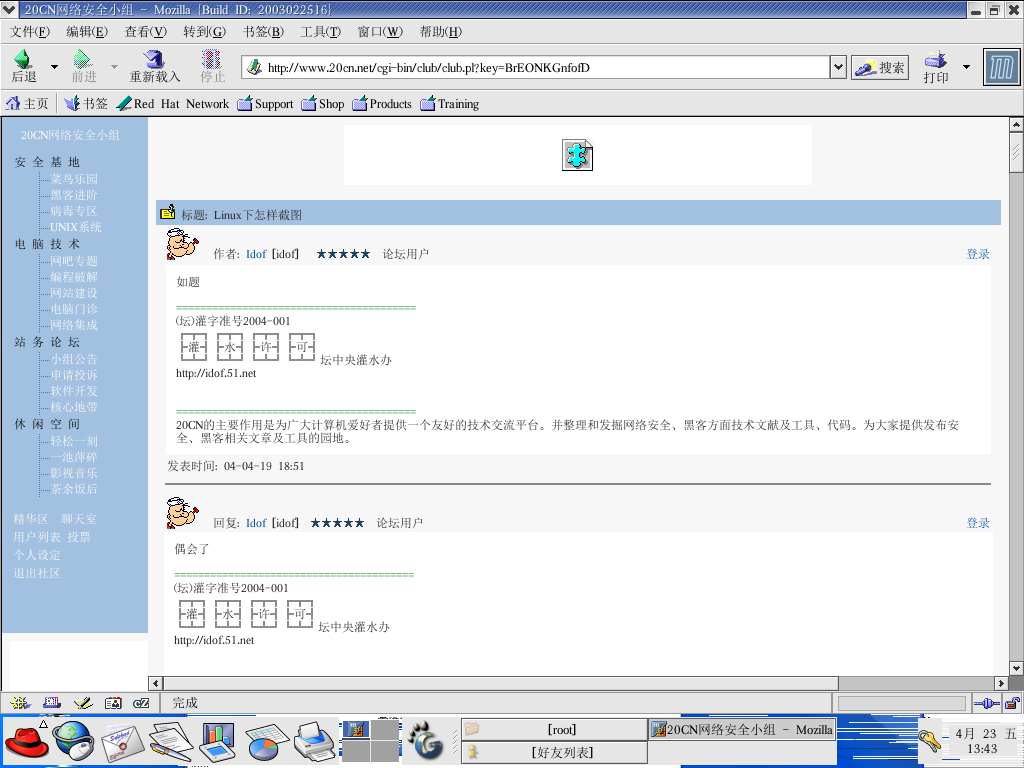
Task: Click the 停止 stop icon
Action: [212, 59]
